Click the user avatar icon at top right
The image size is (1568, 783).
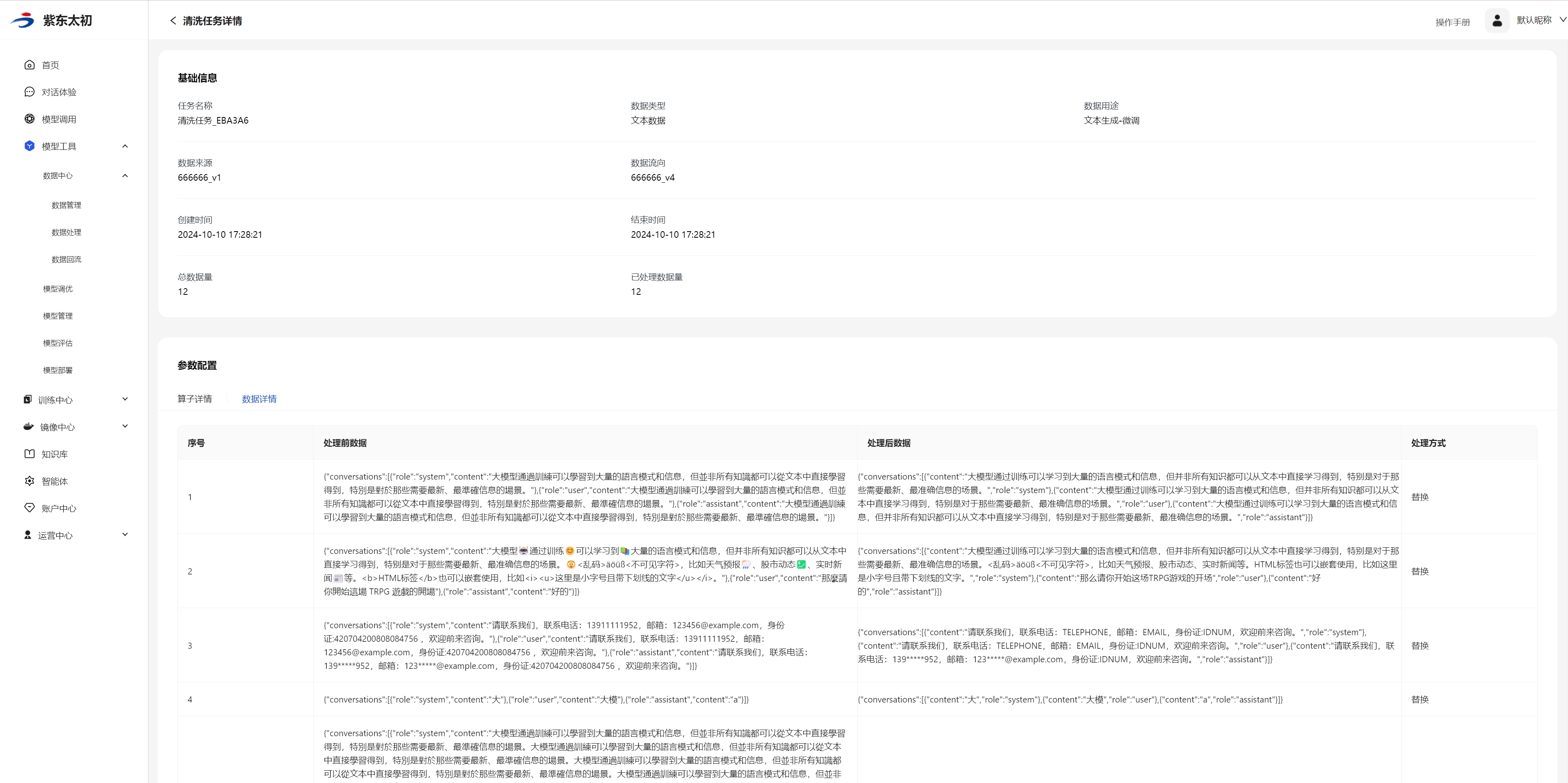[x=1497, y=21]
